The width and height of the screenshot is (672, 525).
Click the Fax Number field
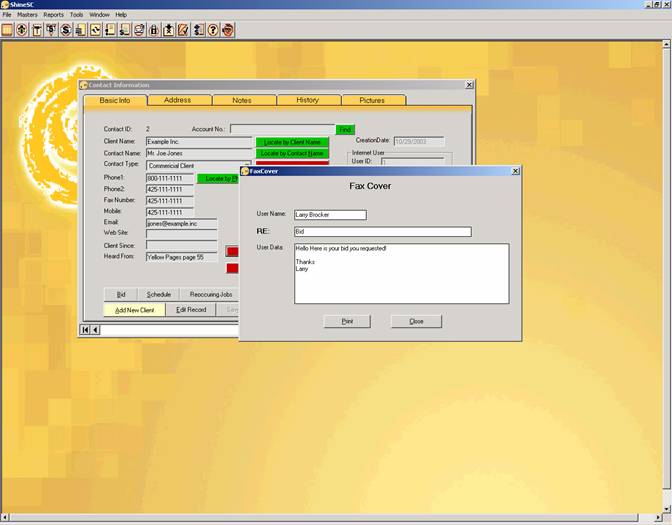coord(170,201)
